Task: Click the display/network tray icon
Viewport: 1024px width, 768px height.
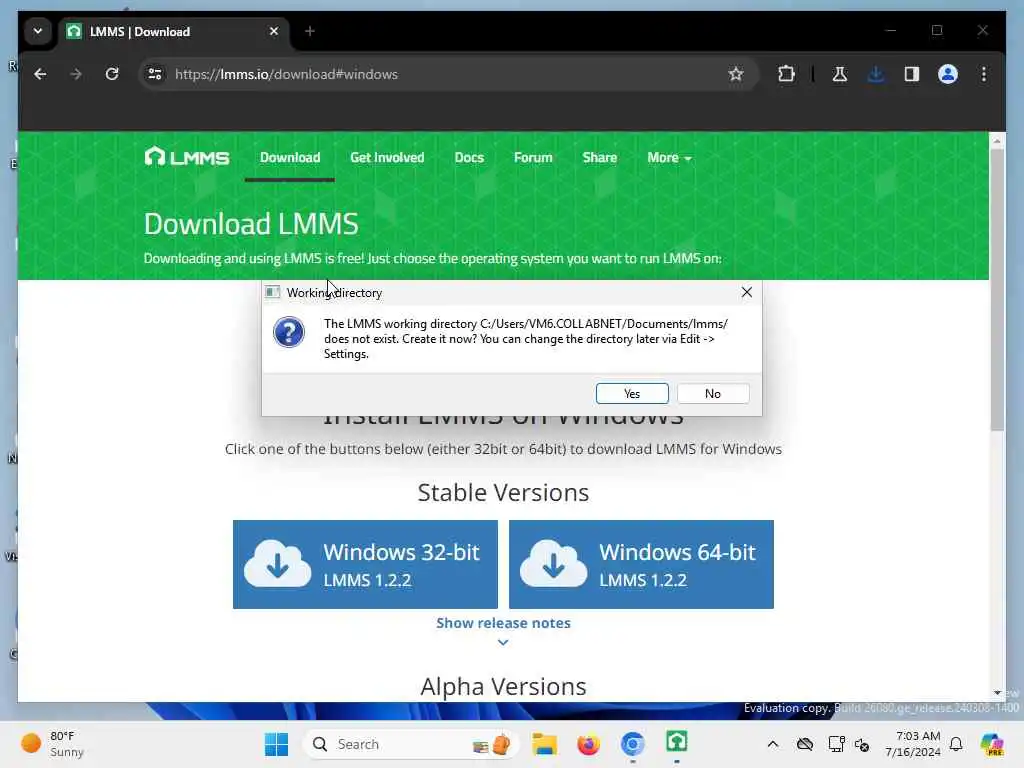Action: (836, 744)
